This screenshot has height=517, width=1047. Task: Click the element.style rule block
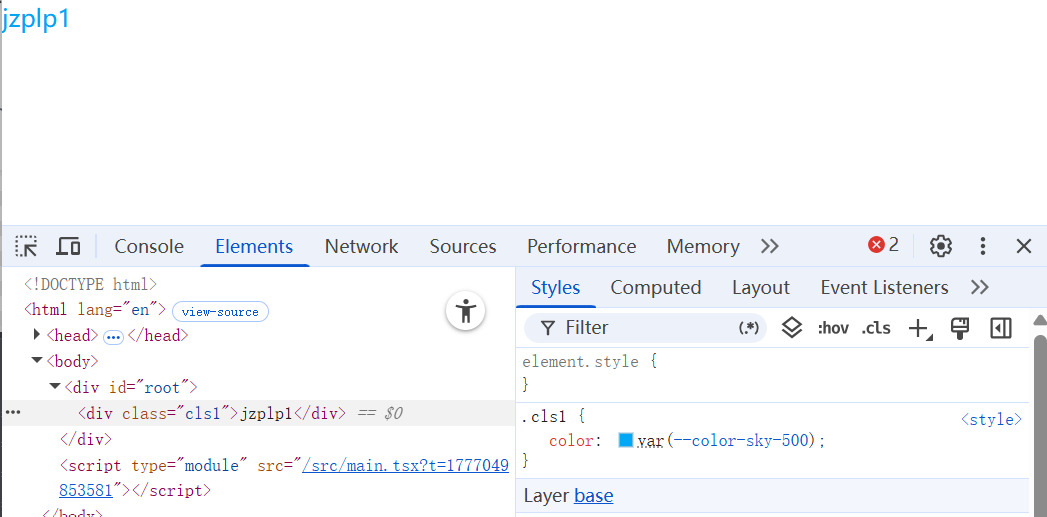(772, 373)
